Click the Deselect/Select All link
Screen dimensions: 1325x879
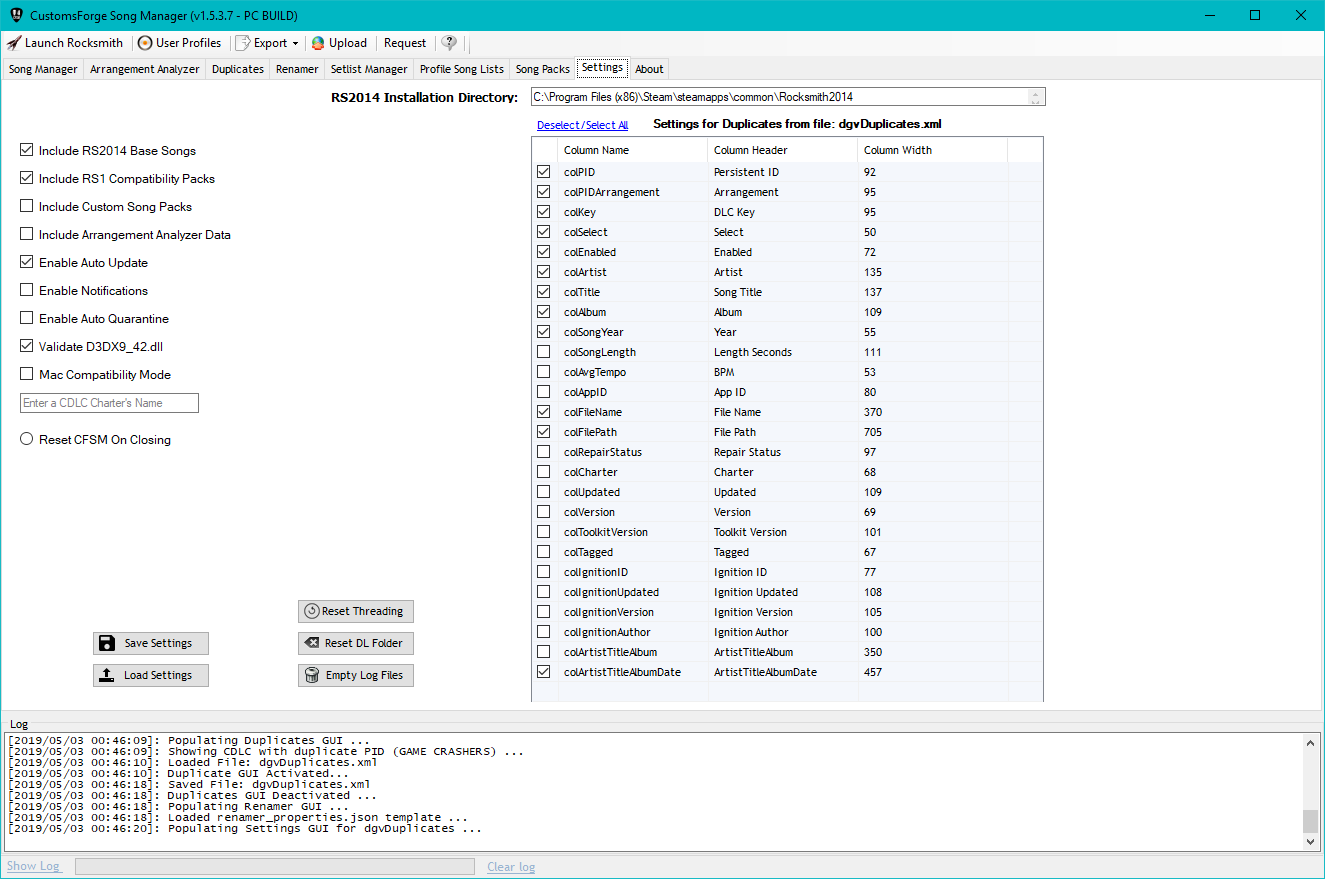[x=582, y=124]
